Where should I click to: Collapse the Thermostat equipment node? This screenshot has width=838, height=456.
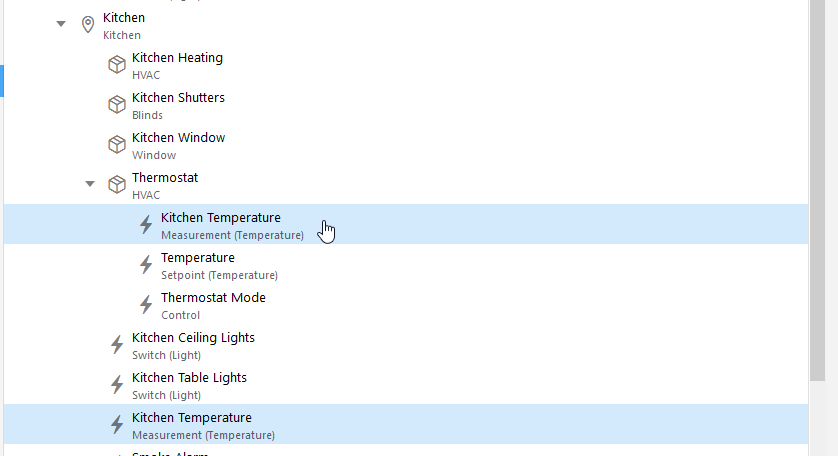[90, 185]
